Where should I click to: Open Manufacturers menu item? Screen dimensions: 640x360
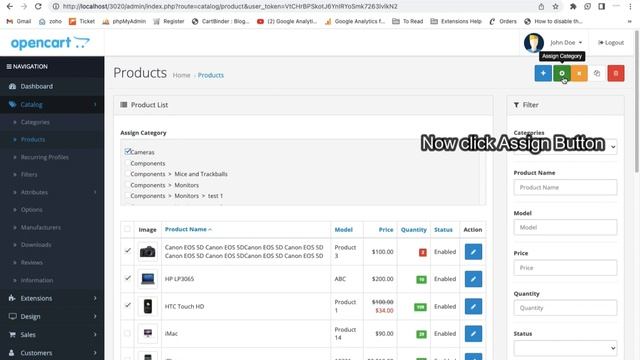point(41,227)
